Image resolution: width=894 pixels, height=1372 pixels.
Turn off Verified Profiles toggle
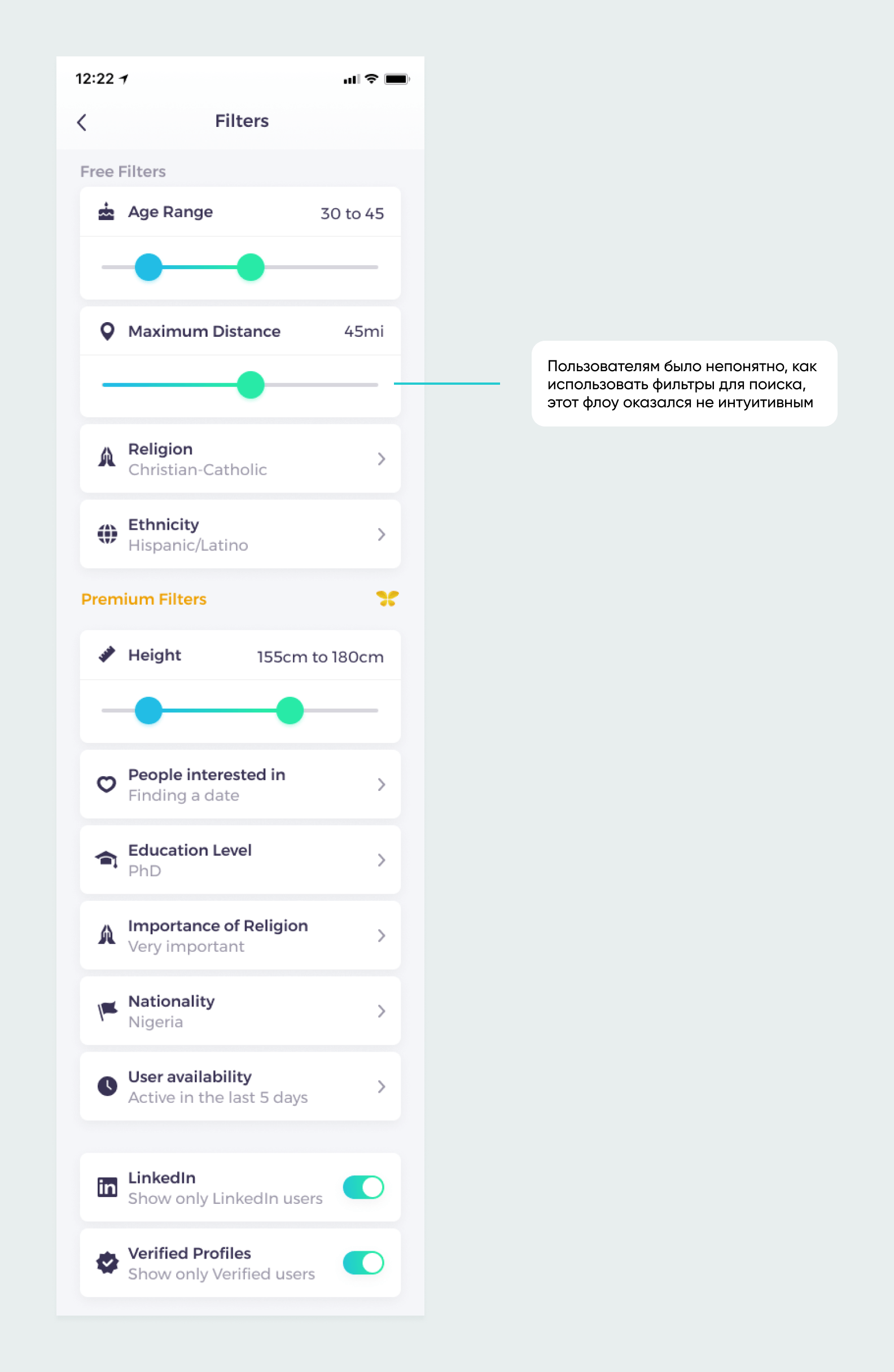[x=363, y=1263]
